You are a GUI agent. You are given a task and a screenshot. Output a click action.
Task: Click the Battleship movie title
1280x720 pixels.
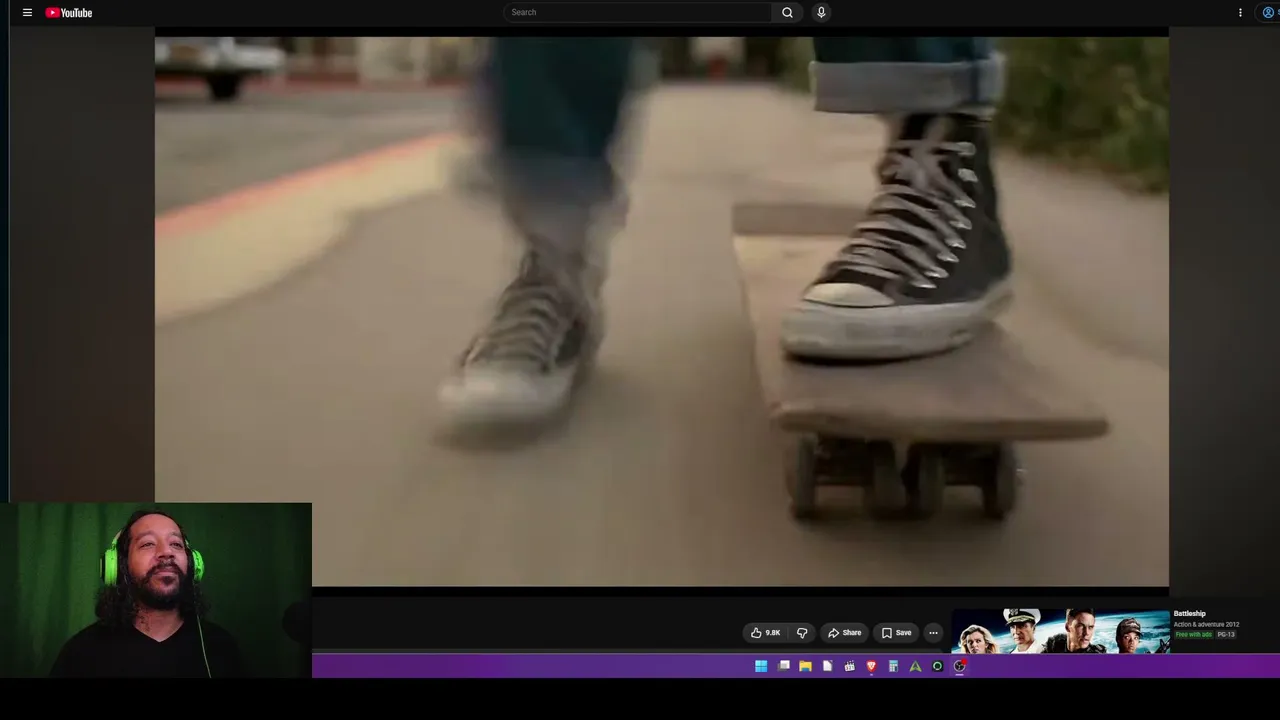tap(1190, 614)
